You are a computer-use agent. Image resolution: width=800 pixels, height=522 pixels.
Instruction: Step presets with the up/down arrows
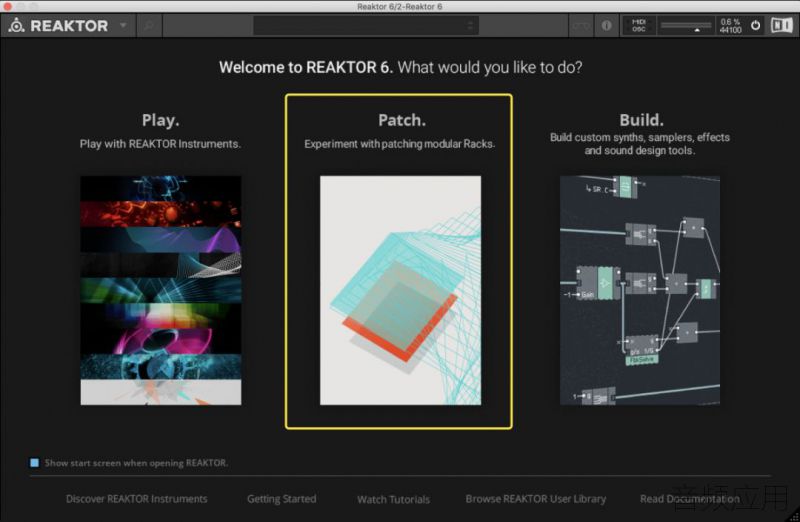point(470,26)
